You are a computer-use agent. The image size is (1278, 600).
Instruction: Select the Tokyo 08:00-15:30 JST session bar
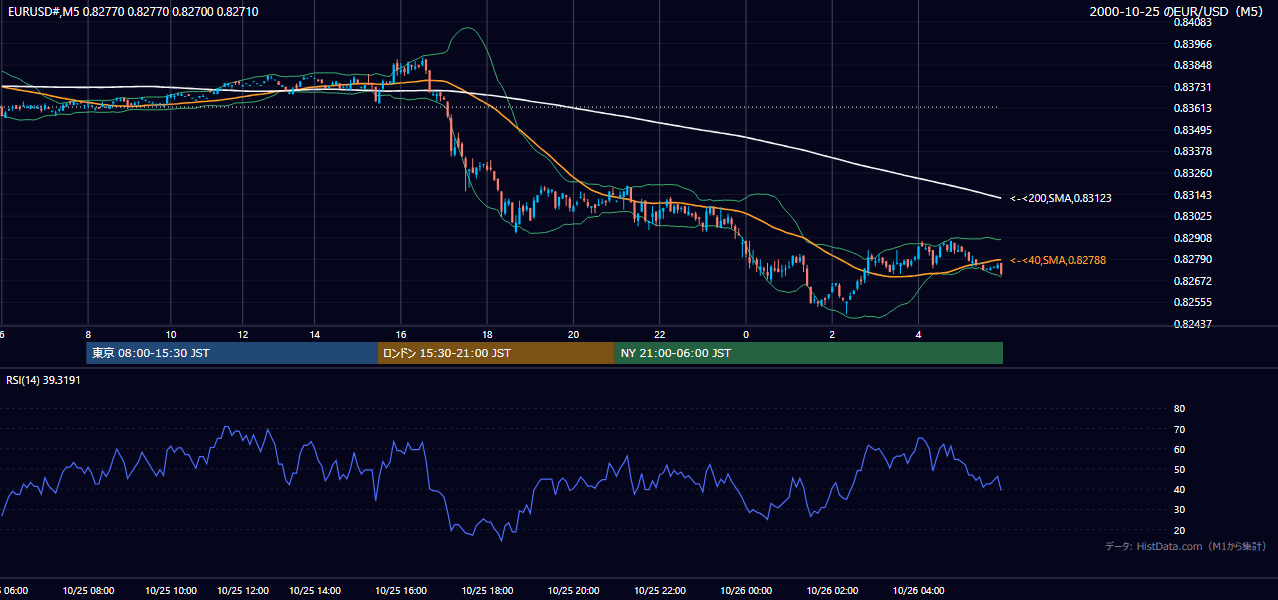pyautogui.click(x=232, y=353)
